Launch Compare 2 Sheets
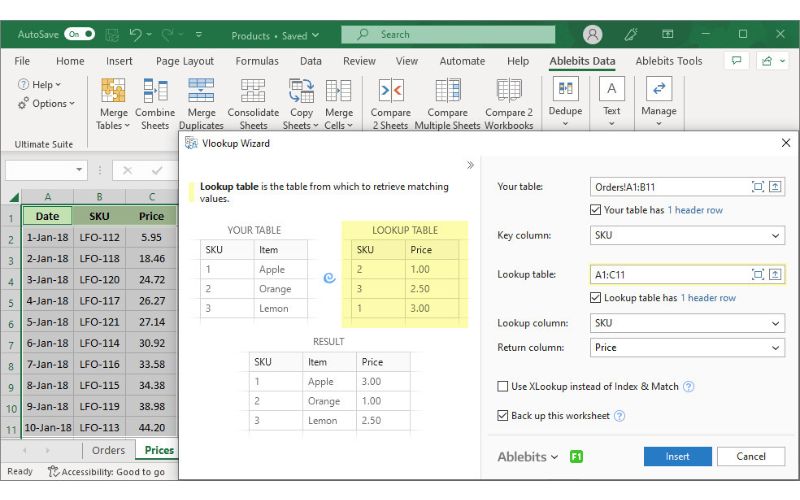Image resolution: width=800 pixels, height=500 pixels. [390, 104]
